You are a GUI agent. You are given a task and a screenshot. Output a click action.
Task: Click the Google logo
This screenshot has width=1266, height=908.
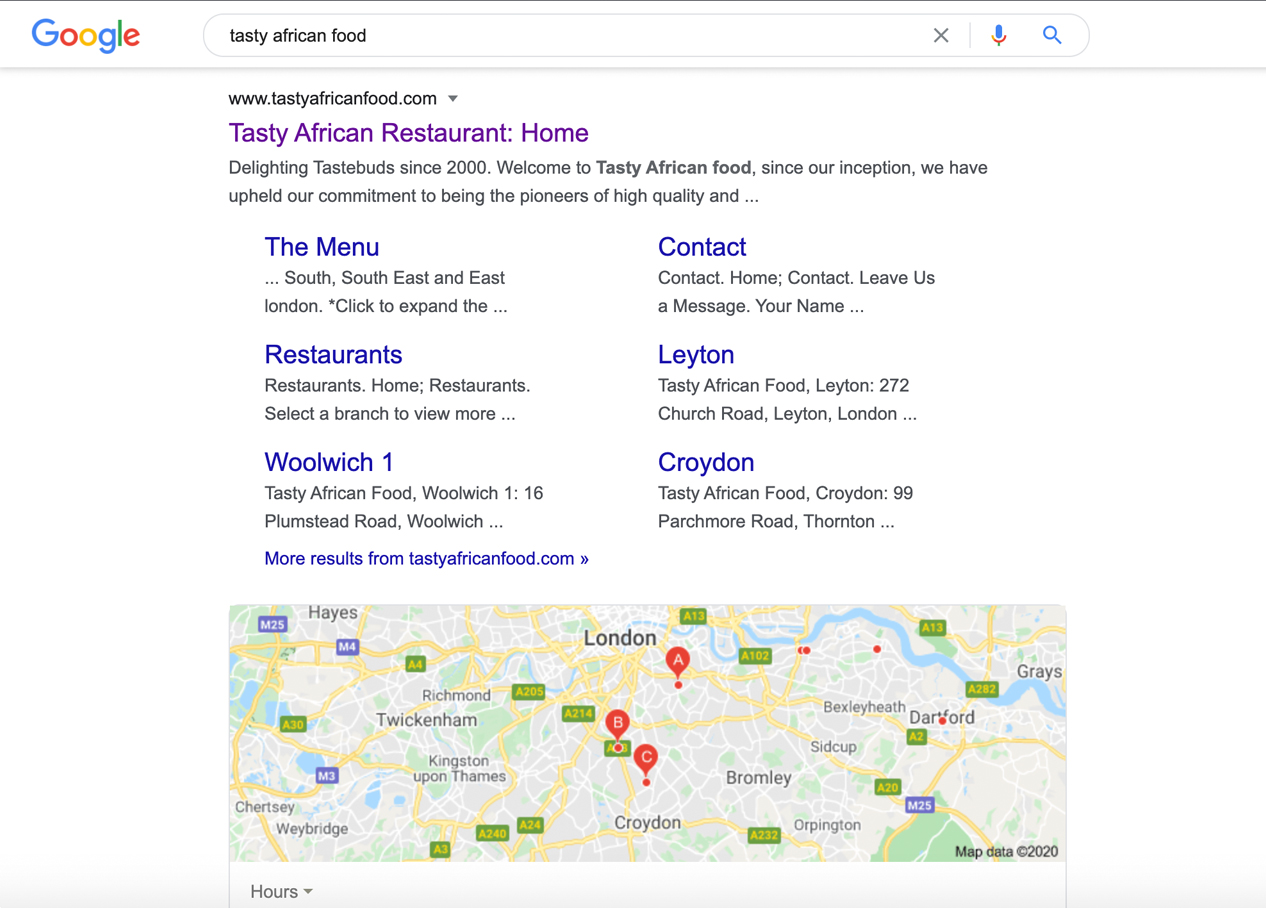(x=86, y=35)
